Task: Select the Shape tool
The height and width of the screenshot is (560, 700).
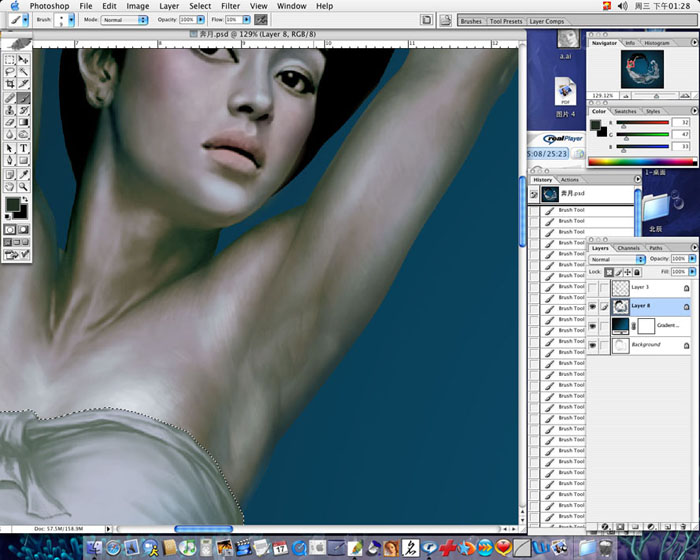Action: [x=23, y=160]
